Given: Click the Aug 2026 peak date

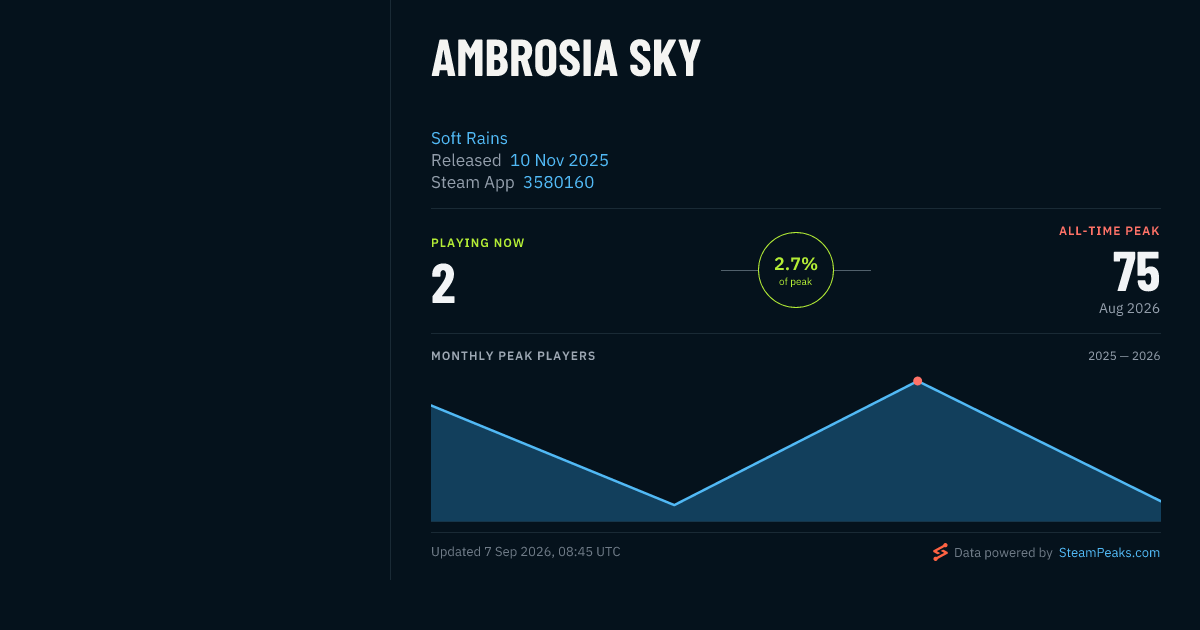Looking at the screenshot, I should click(x=1129, y=308).
